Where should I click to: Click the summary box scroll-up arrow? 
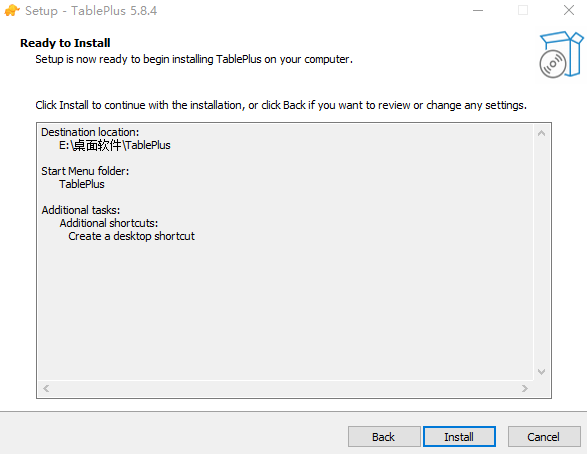click(541, 133)
